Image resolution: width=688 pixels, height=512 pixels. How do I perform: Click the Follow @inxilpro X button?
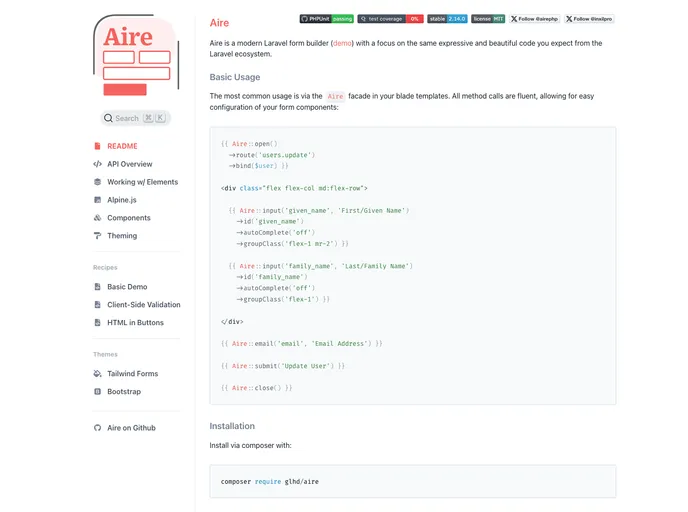589,19
